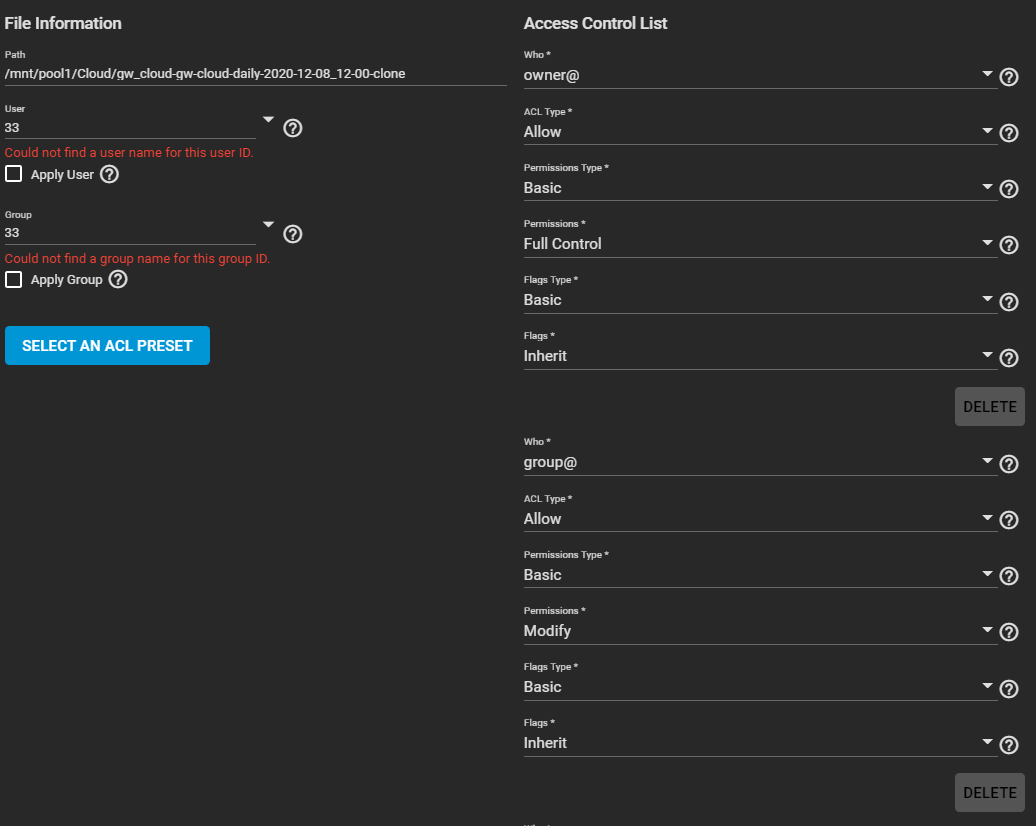Expand the User dropdown arrow

click(x=268, y=120)
